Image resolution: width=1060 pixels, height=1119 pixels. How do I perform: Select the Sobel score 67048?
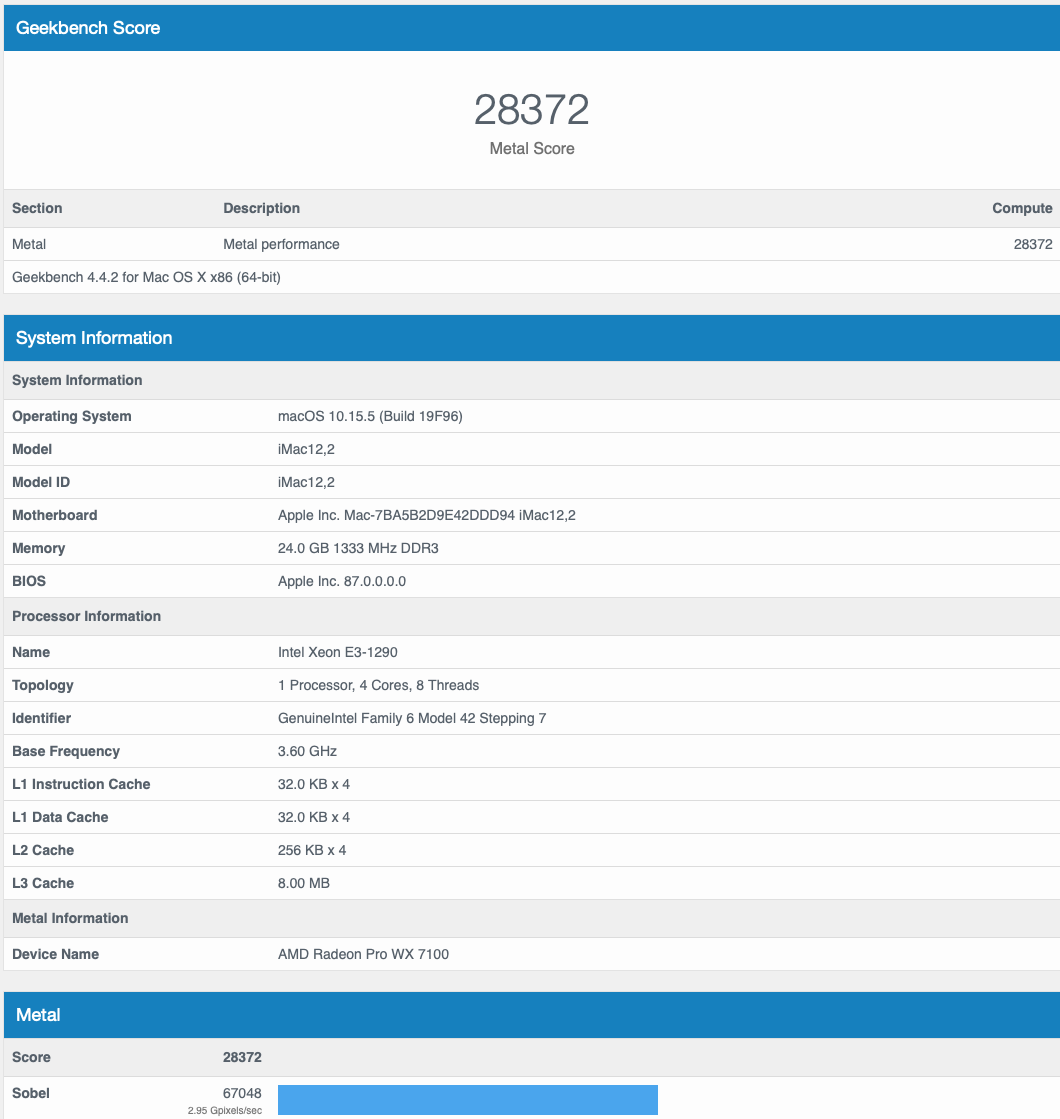[242, 1093]
